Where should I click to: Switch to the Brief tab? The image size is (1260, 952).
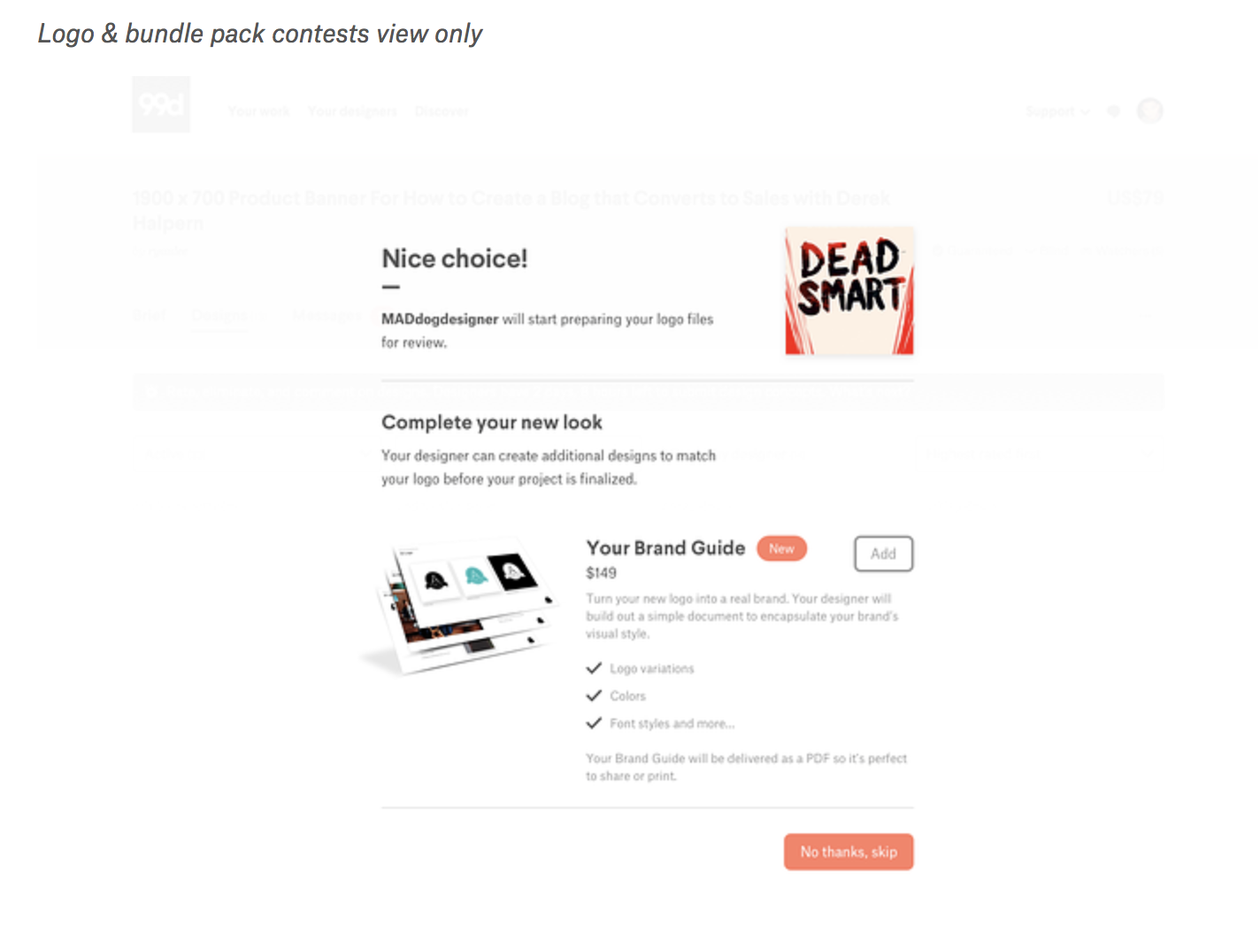[x=149, y=315]
